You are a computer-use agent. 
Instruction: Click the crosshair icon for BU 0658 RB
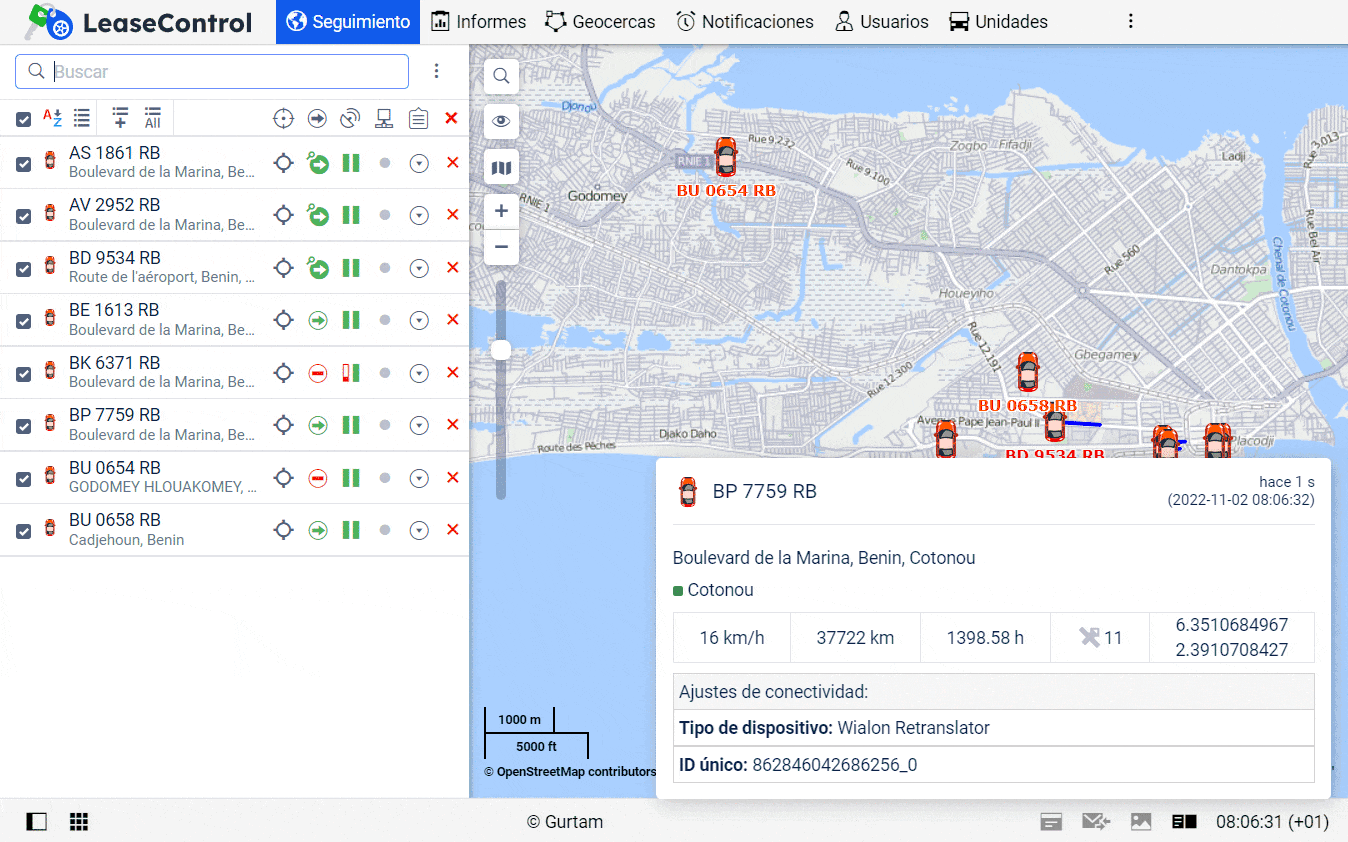pos(284,530)
